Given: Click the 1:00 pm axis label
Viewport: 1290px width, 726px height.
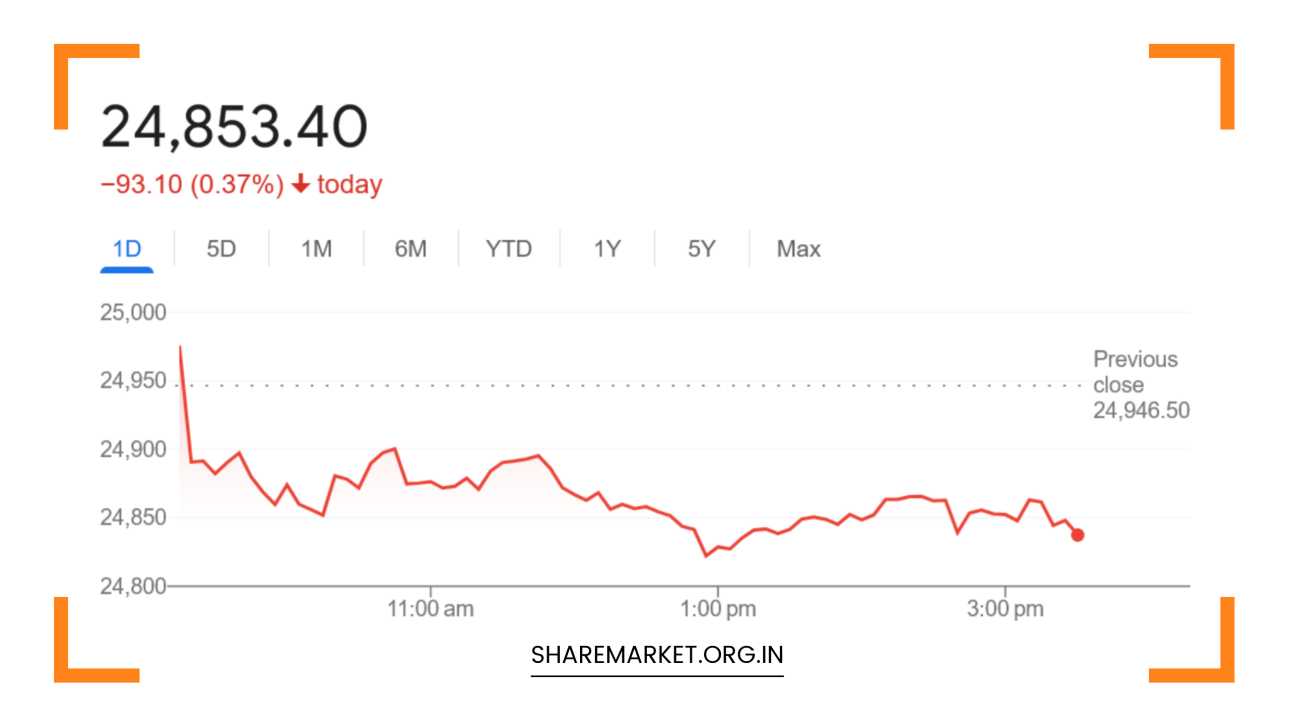Looking at the screenshot, I should [718, 605].
